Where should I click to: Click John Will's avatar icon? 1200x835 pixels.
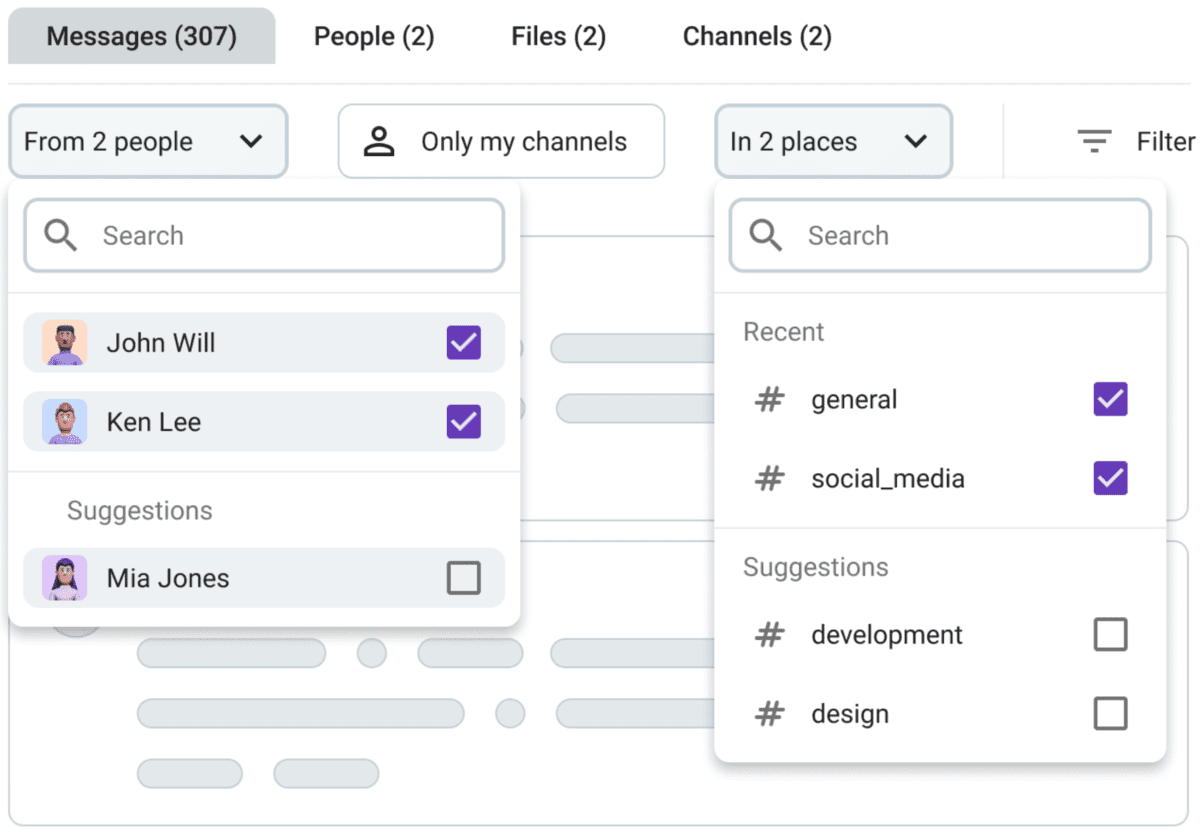tap(64, 343)
